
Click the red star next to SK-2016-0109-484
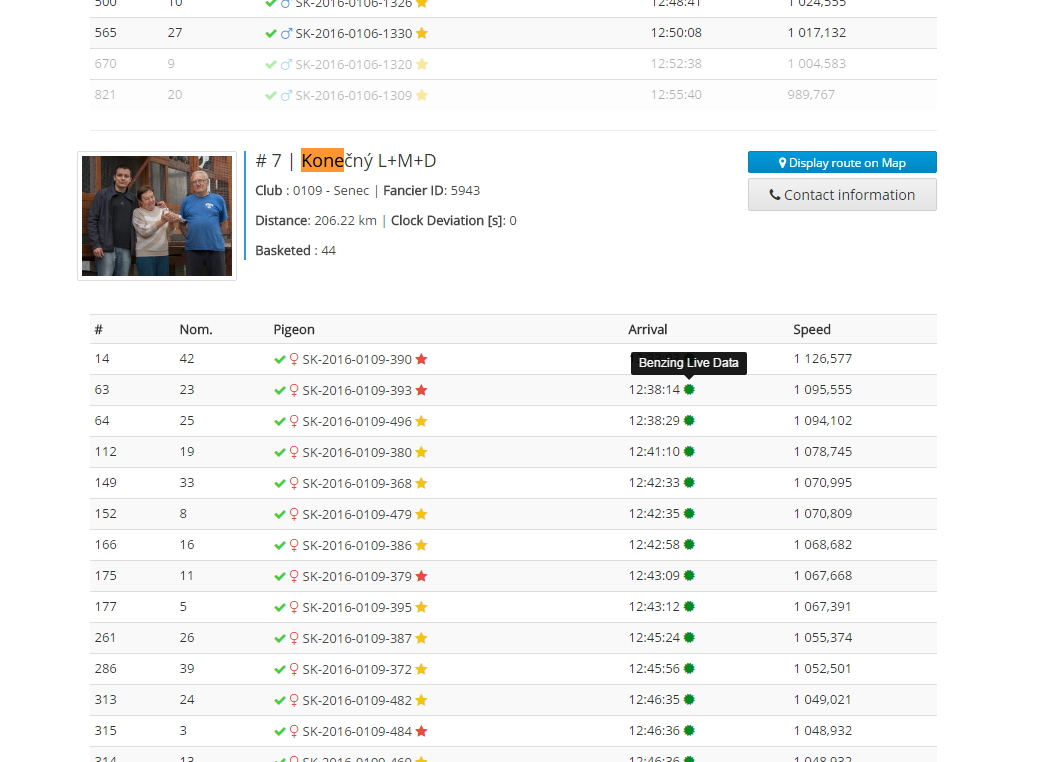click(421, 731)
